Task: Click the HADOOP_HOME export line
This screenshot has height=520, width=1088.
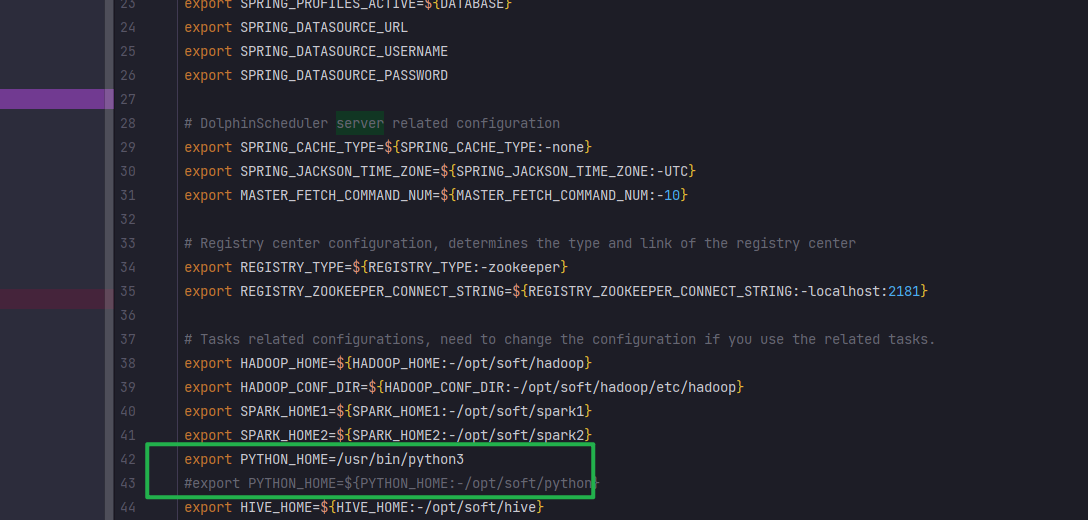Action: [x=388, y=363]
